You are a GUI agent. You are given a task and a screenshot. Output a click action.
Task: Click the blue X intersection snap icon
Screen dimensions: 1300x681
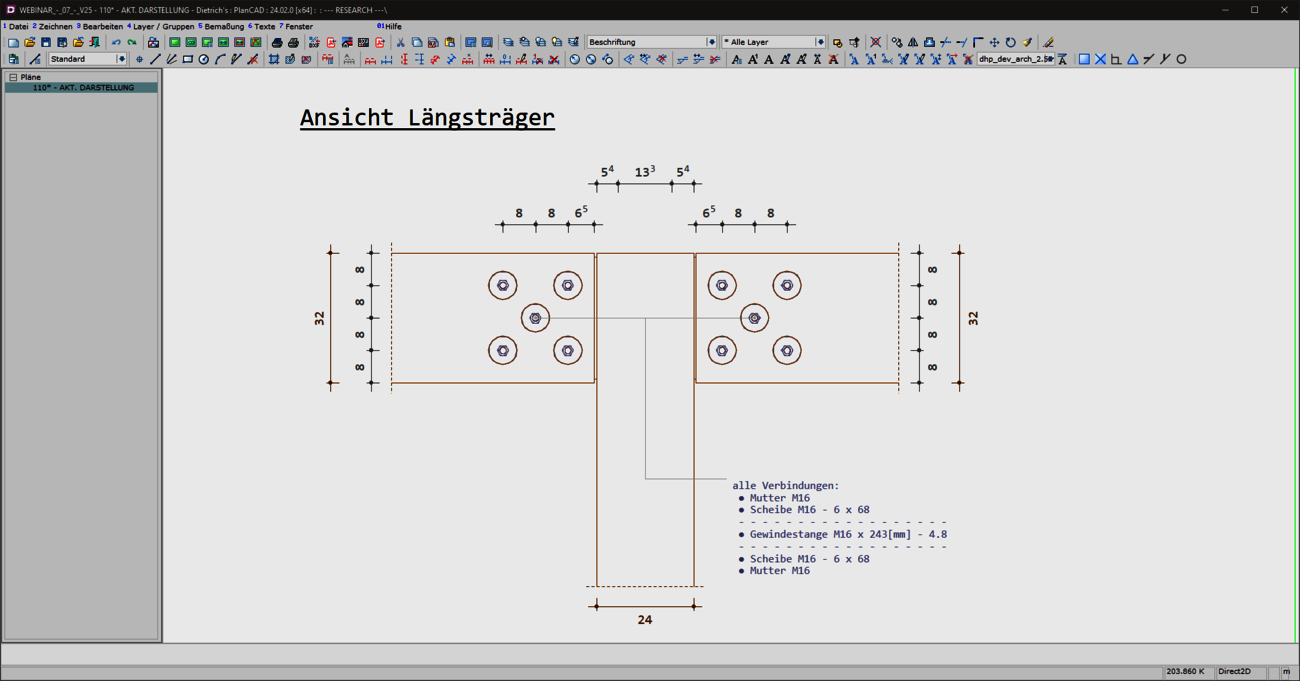1100,59
